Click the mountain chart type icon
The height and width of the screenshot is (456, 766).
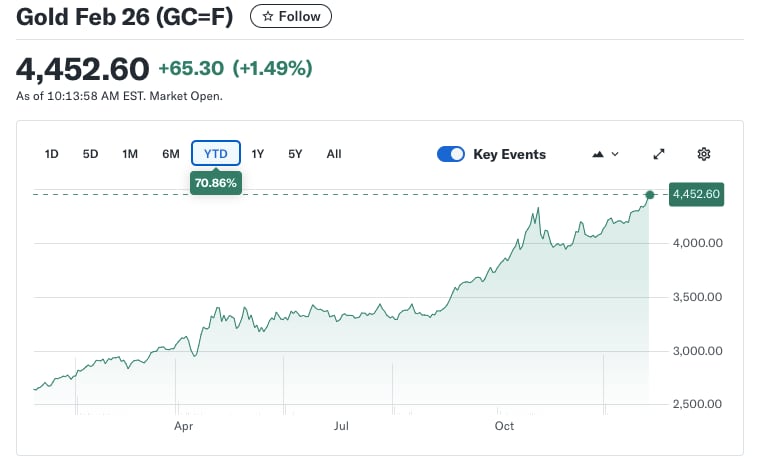pyautogui.click(x=598, y=154)
